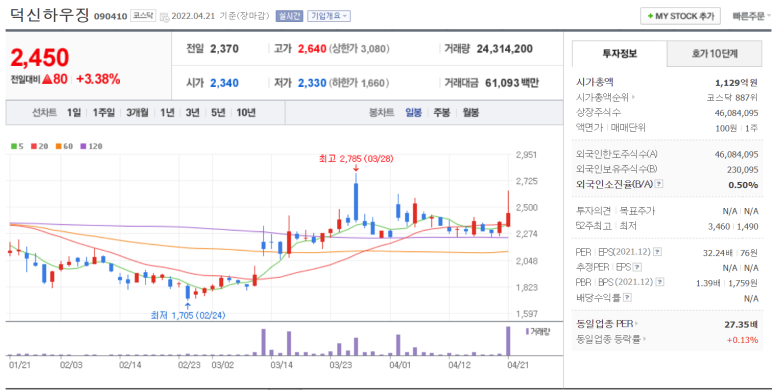Click the 최고 2,785 (03/28) chart marker
Screen dimensions: 773x390
click(x=356, y=159)
